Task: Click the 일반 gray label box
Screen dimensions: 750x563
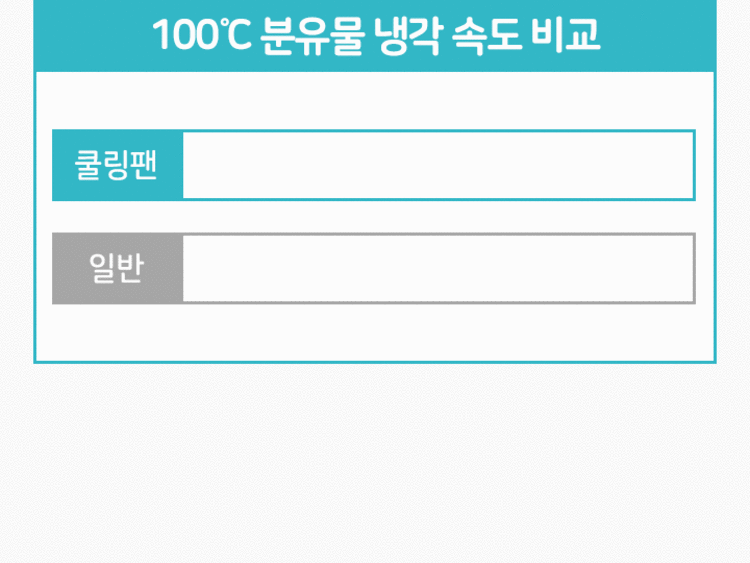Action: point(118,268)
